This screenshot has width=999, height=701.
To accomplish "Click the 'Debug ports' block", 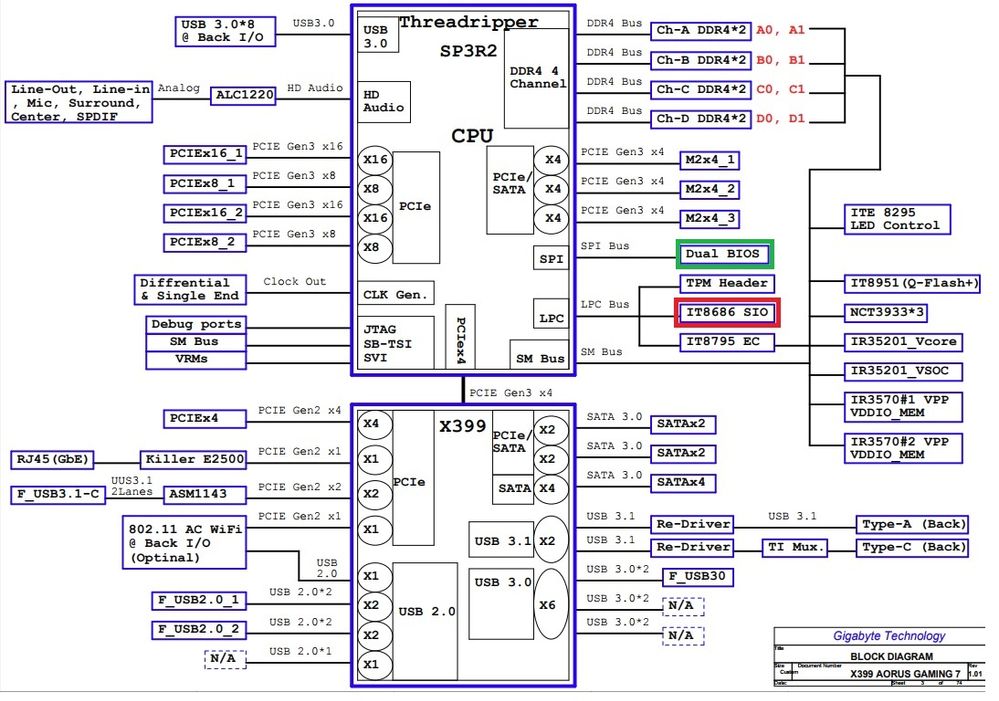I will [196, 324].
